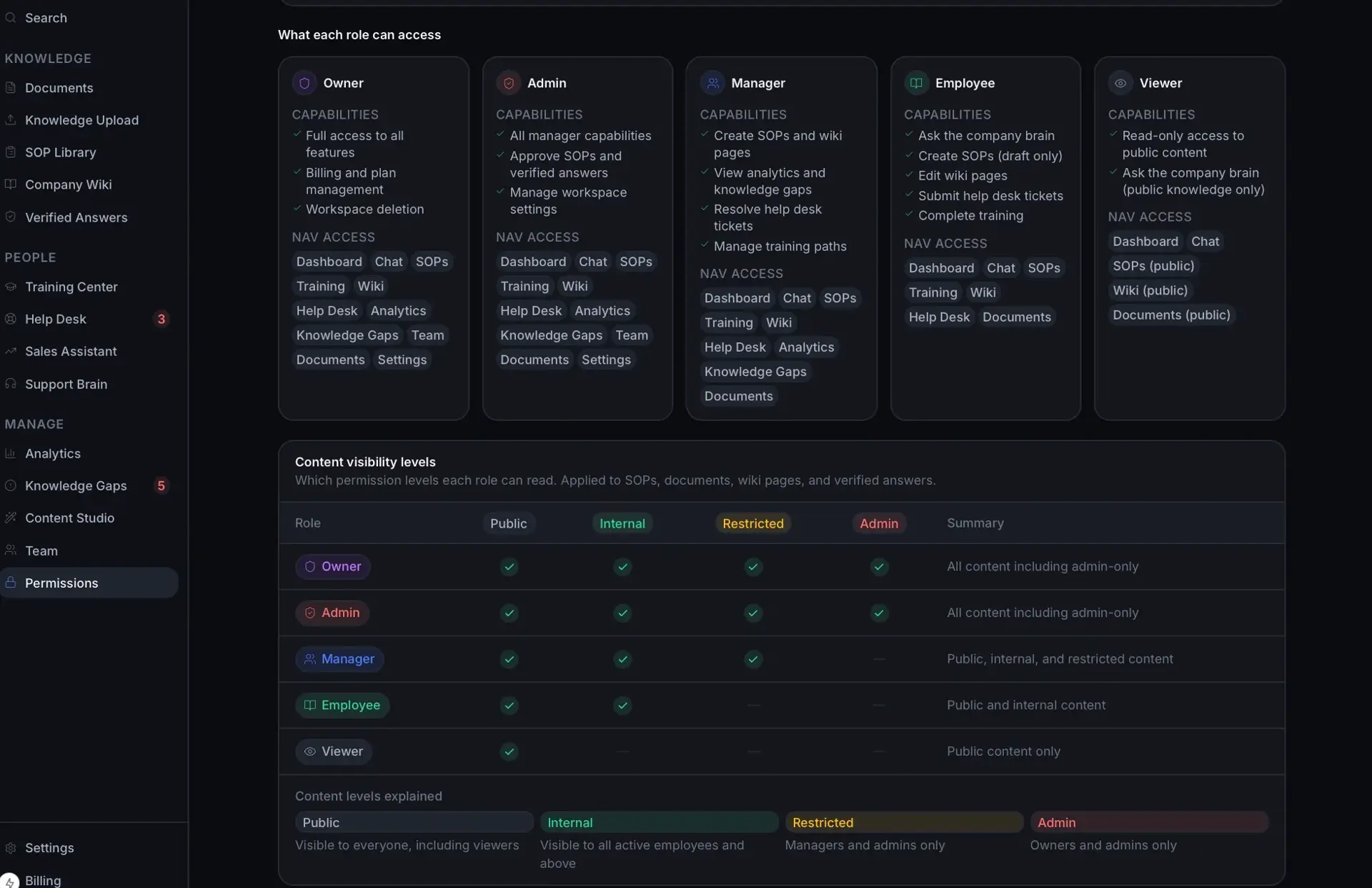Click the Team people icon in sidebar
The height and width of the screenshot is (888, 1372).
(11, 550)
